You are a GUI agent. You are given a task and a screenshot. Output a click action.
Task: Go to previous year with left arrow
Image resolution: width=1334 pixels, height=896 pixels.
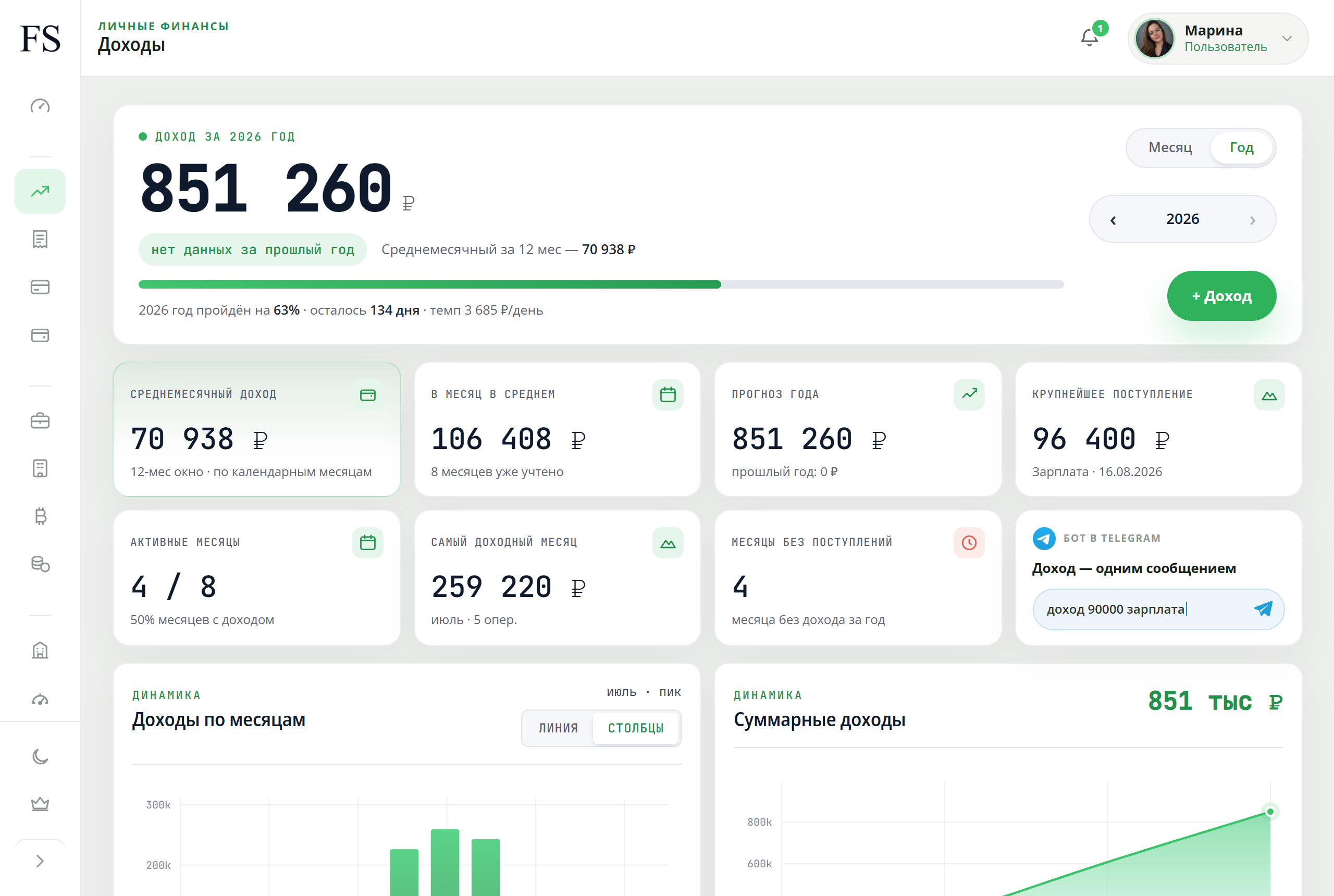click(x=1113, y=220)
